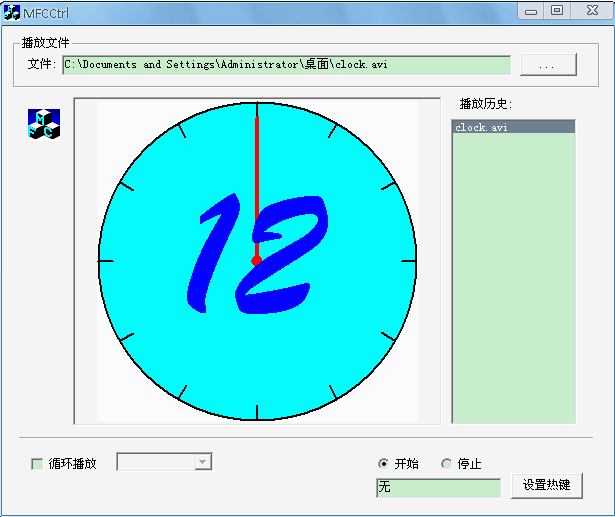This screenshot has height=517, width=615.
Task: Maximize the MFCCtrl window
Action: point(557,11)
